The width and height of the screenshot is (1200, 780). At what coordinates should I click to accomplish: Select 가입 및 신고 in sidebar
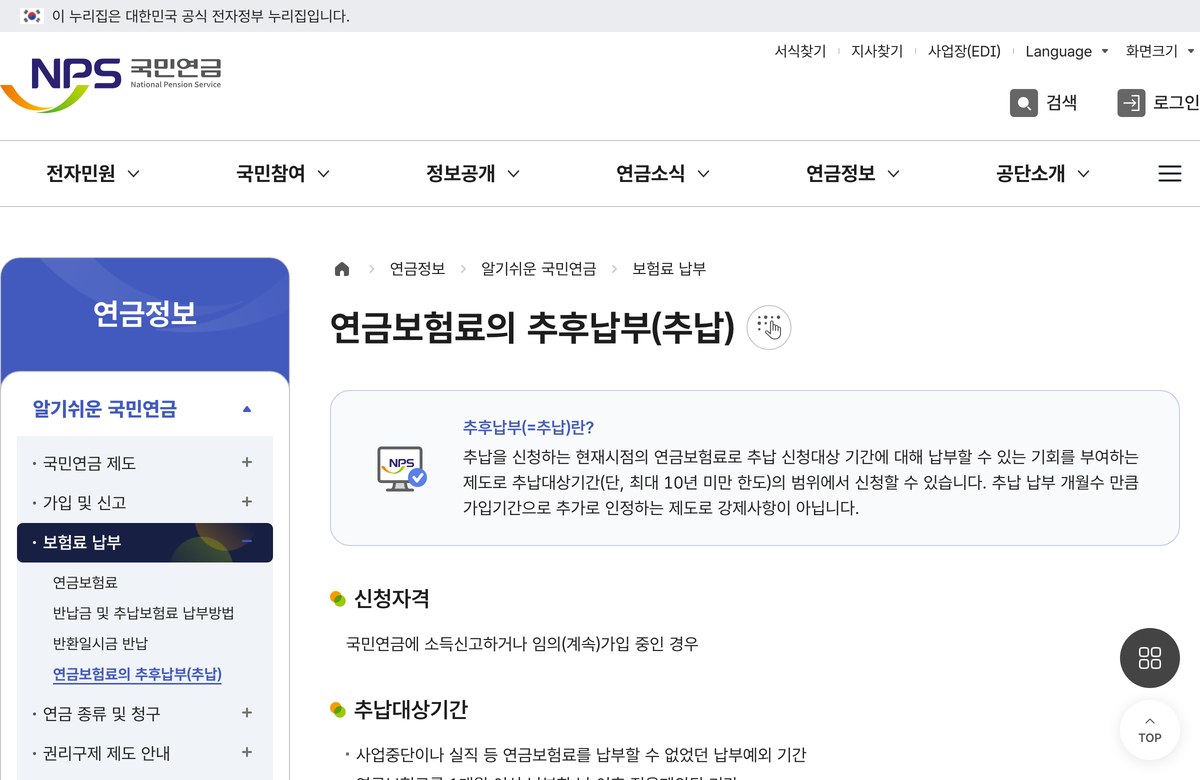coord(85,502)
